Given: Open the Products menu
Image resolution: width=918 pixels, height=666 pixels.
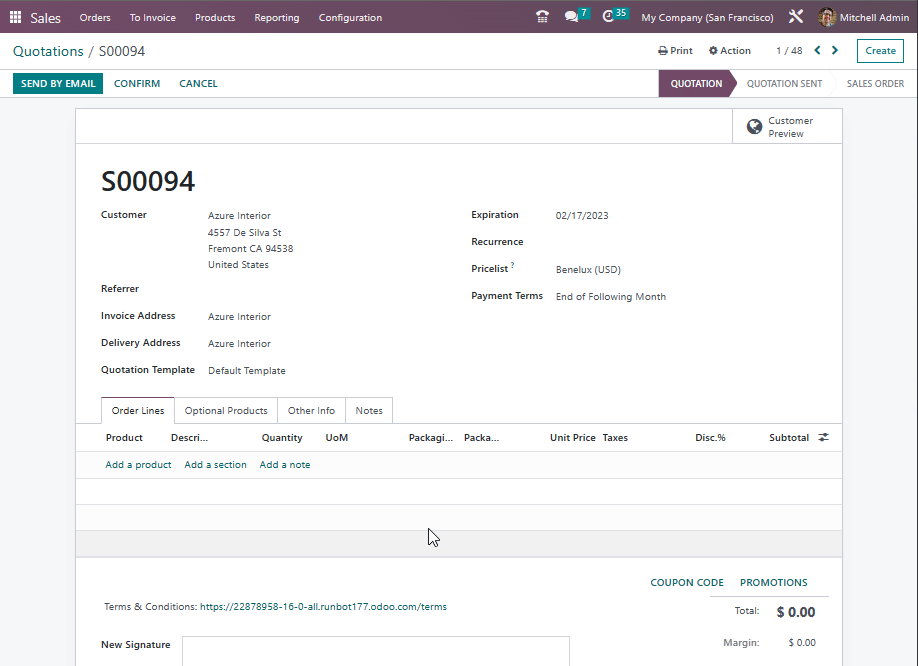Looking at the screenshot, I should 215,18.
